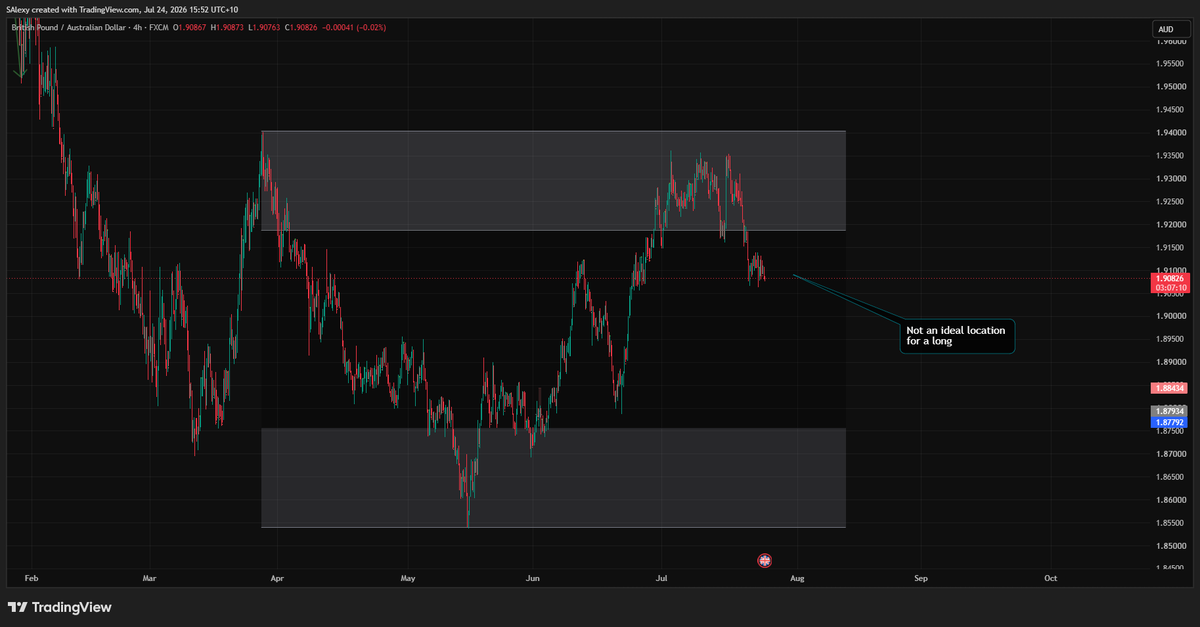This screenshot has width=1200, height=627.
Task: Select the 'Not an ideal location for a long' note
Action: (x=957, y=336)
